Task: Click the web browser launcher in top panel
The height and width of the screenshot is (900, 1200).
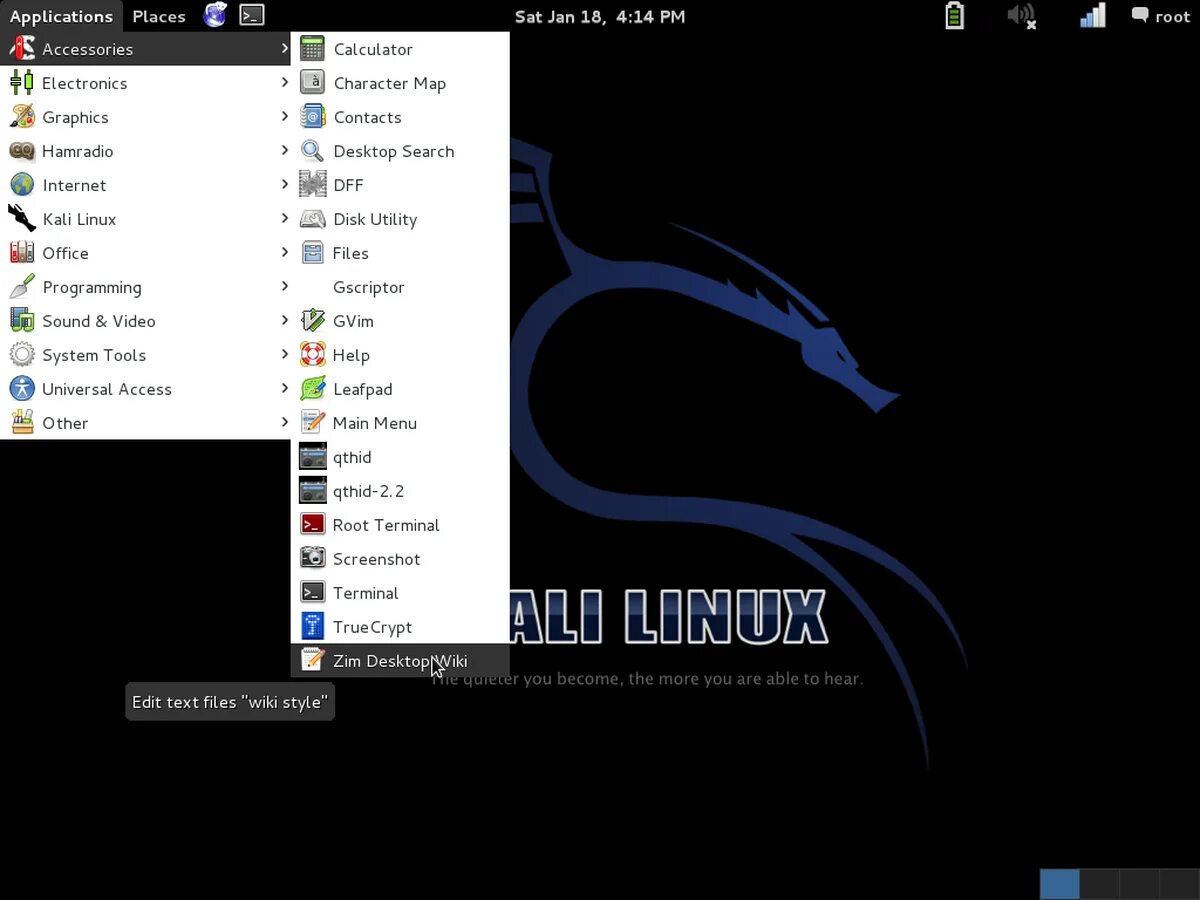Action: 215,15
